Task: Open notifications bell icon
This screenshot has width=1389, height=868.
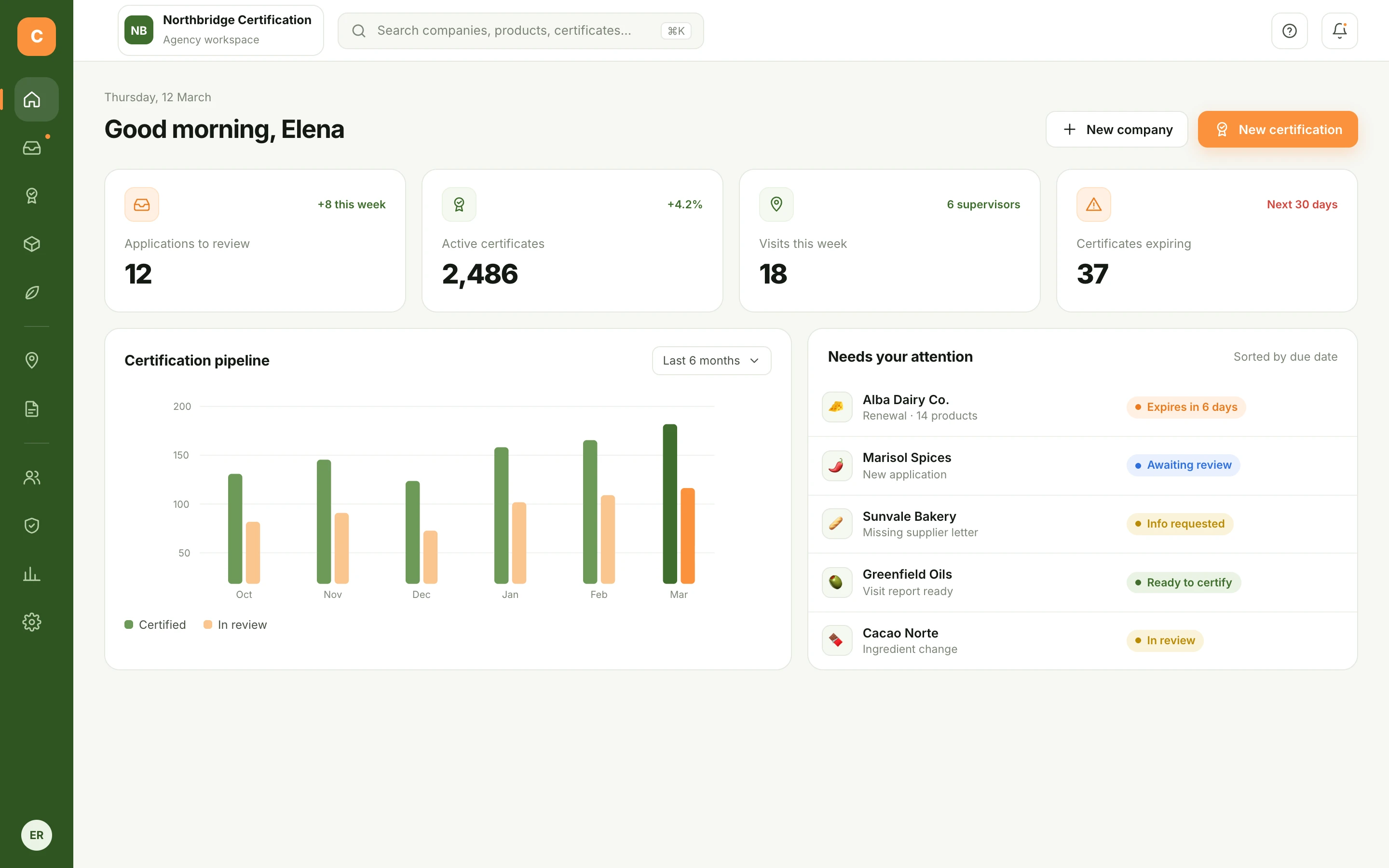Action: (x=1339, y=31)
